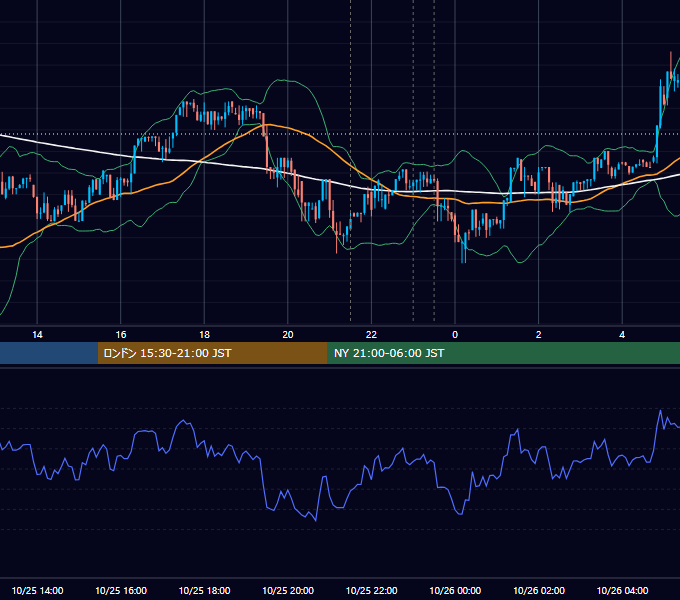The image size is (680, 600).
Task: Click hour label 16 on price chart axis
Action: click(x=121, y=335)
